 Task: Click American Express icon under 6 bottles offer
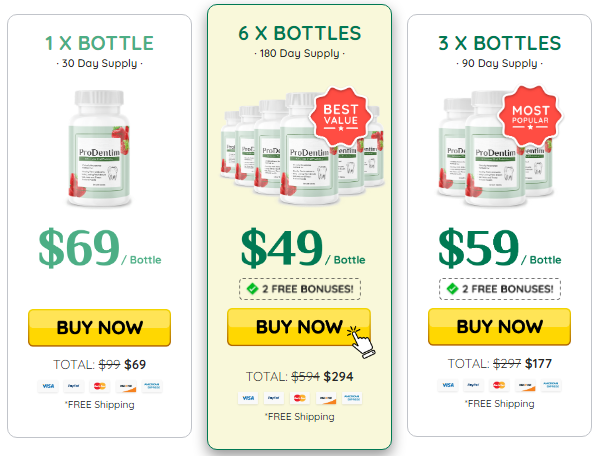(x=352, y=398)
